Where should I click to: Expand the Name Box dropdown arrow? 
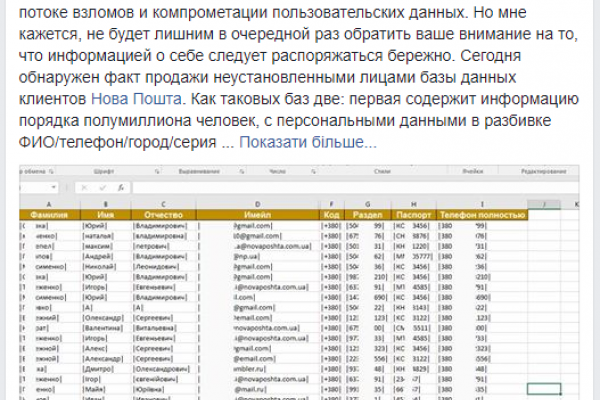54,187
